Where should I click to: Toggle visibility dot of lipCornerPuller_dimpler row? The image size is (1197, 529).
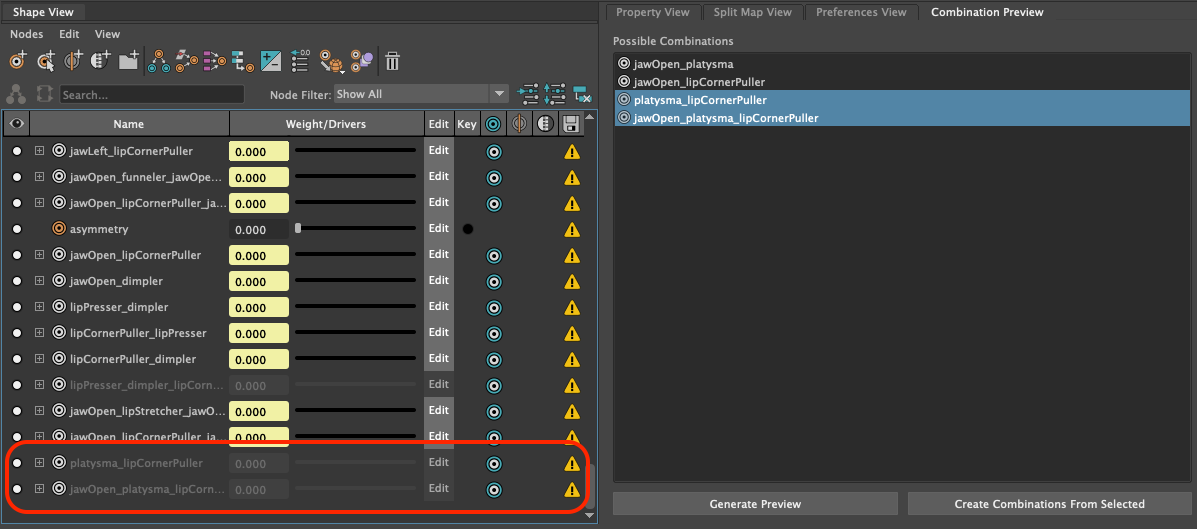pos(17,359)
